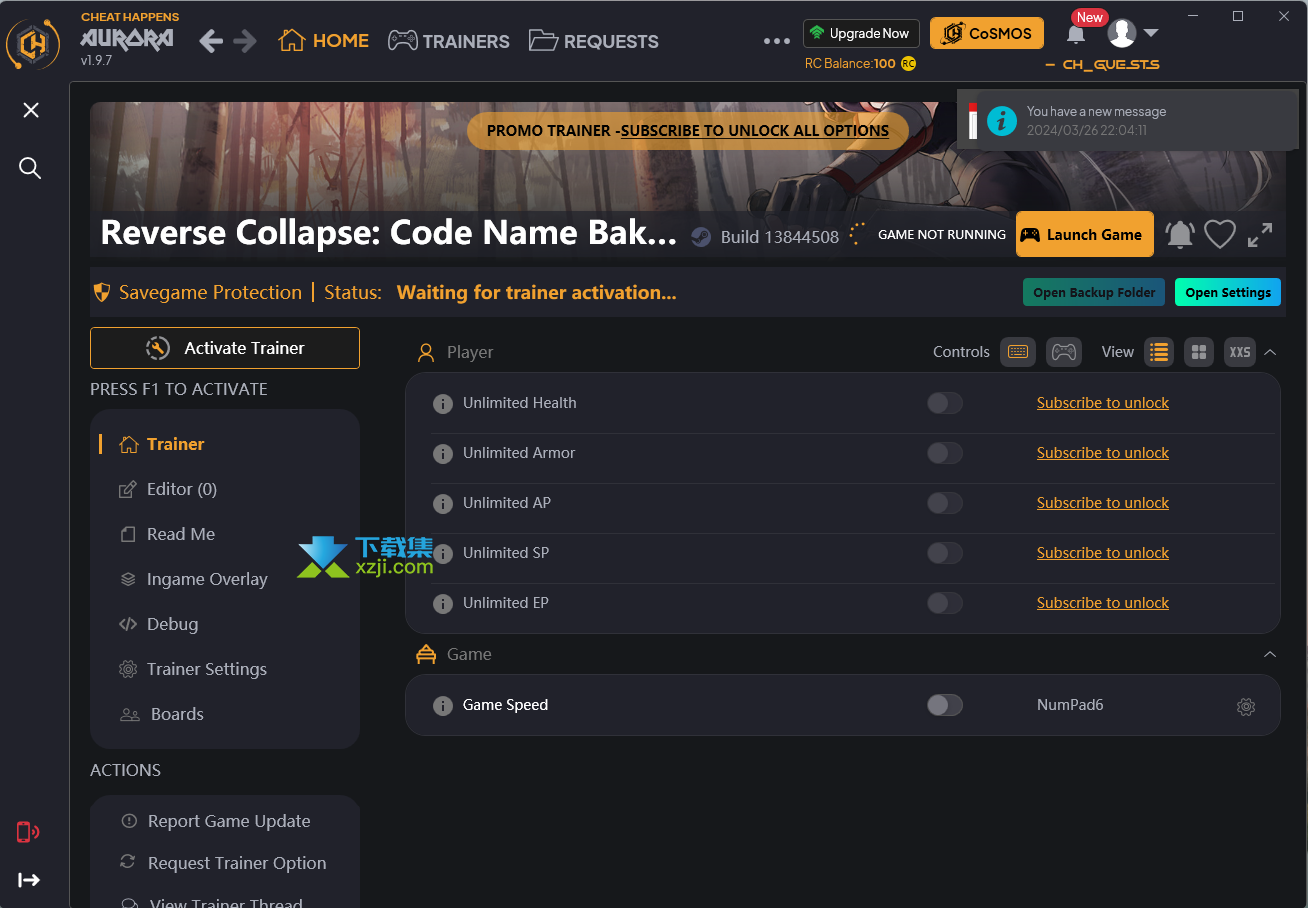1308x908 pixels.
Task: Toggle Unlimited Armor switch
Action: point(945,453)
